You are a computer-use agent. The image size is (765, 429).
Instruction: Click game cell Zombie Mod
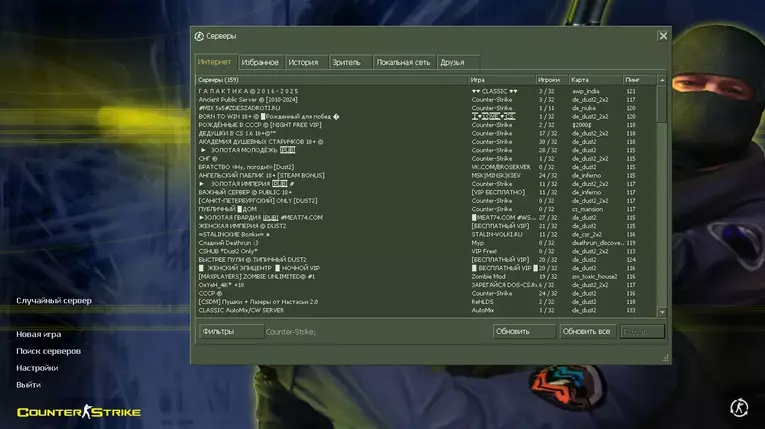click(488, 276)
